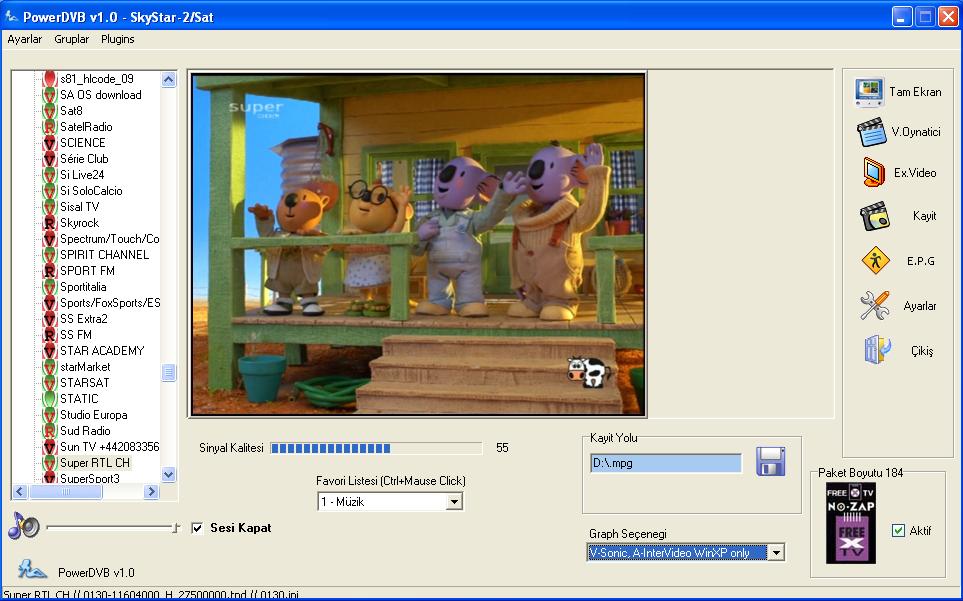Select the STARSAT channel
This screenshot has height=601, width=963.
coord(85,382)
